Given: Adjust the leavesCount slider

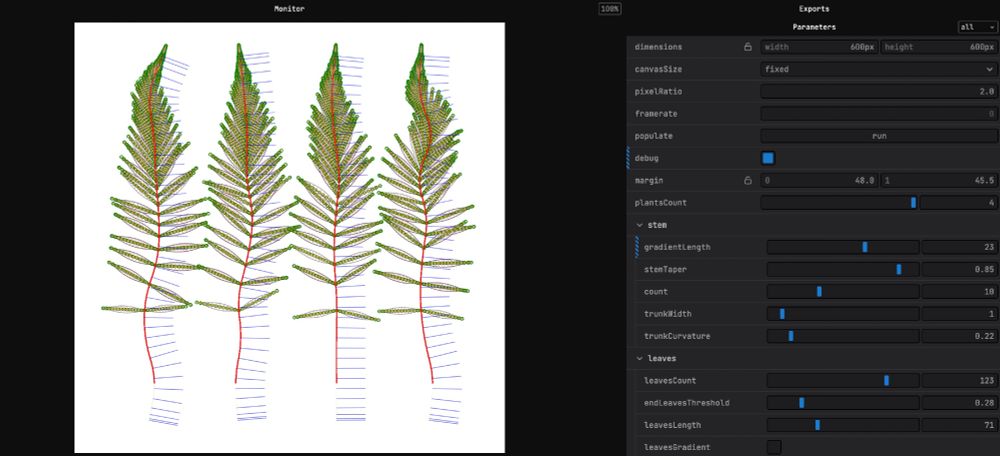Looking at the screenshot, I should point(842,381).
